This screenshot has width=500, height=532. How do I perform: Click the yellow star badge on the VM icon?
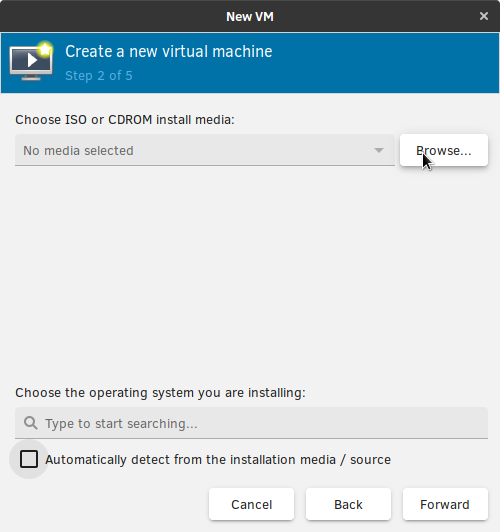(45, 50)
